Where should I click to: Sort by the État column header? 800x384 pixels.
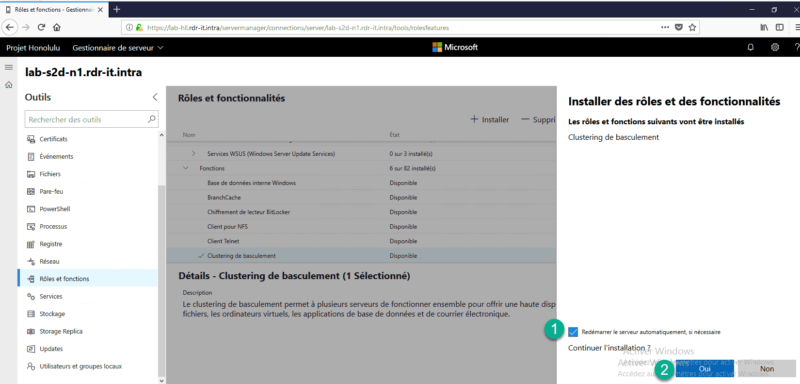(394, 135)
